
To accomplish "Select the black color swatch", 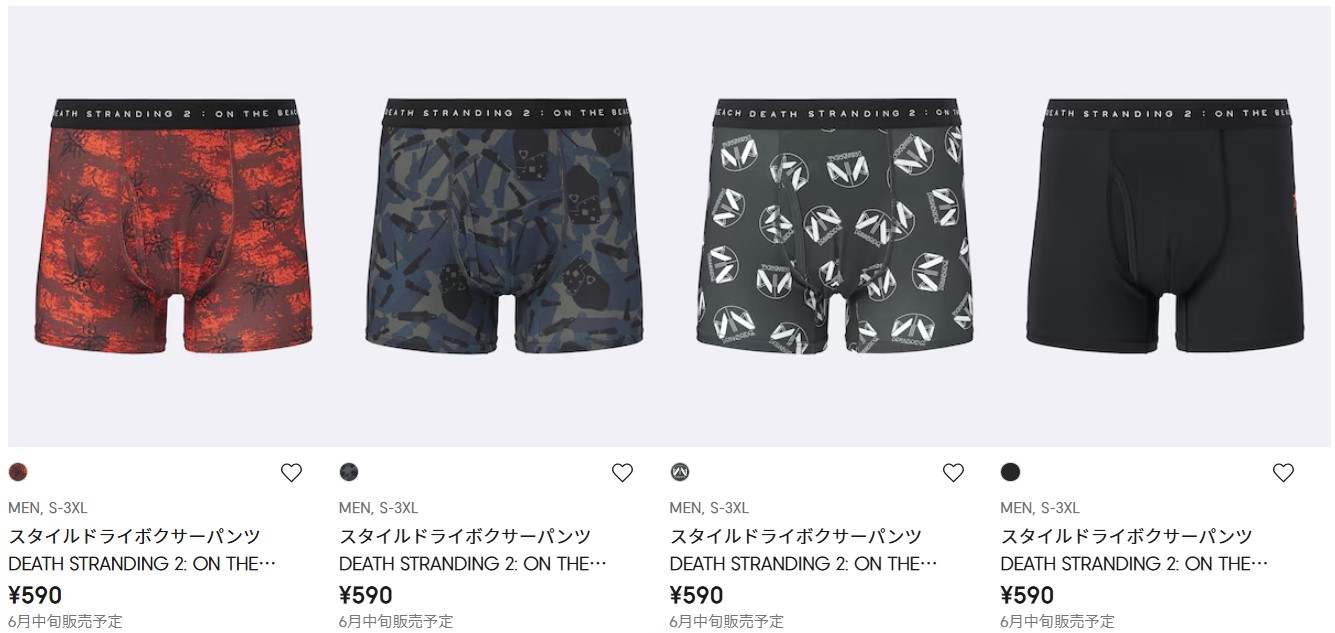I will 1011,472.
